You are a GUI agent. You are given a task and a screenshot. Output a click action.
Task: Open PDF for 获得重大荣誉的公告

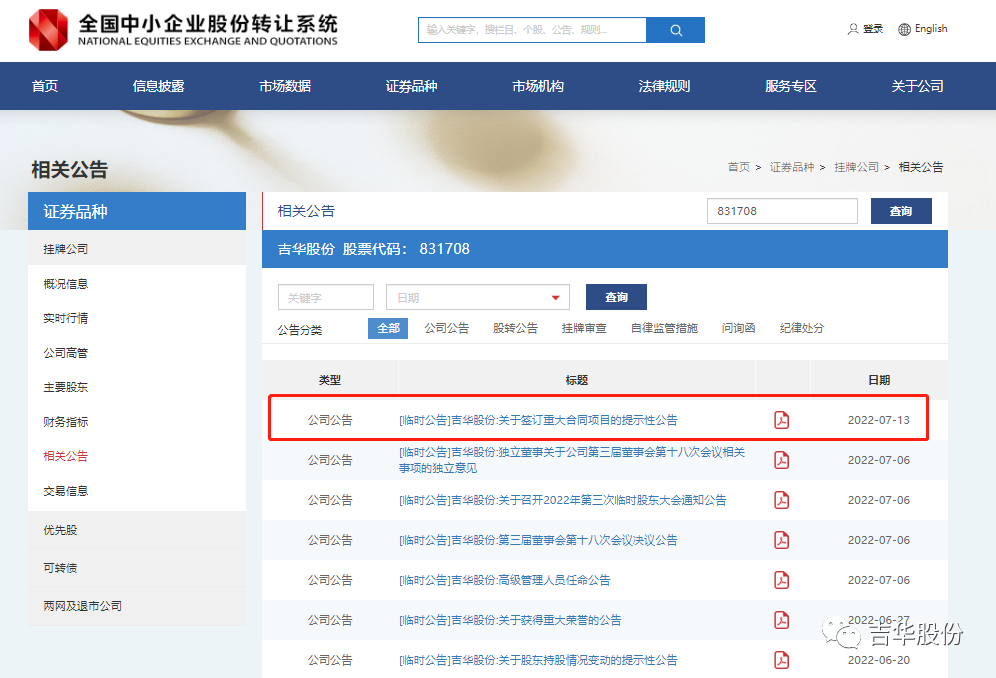tap(781, 620)
